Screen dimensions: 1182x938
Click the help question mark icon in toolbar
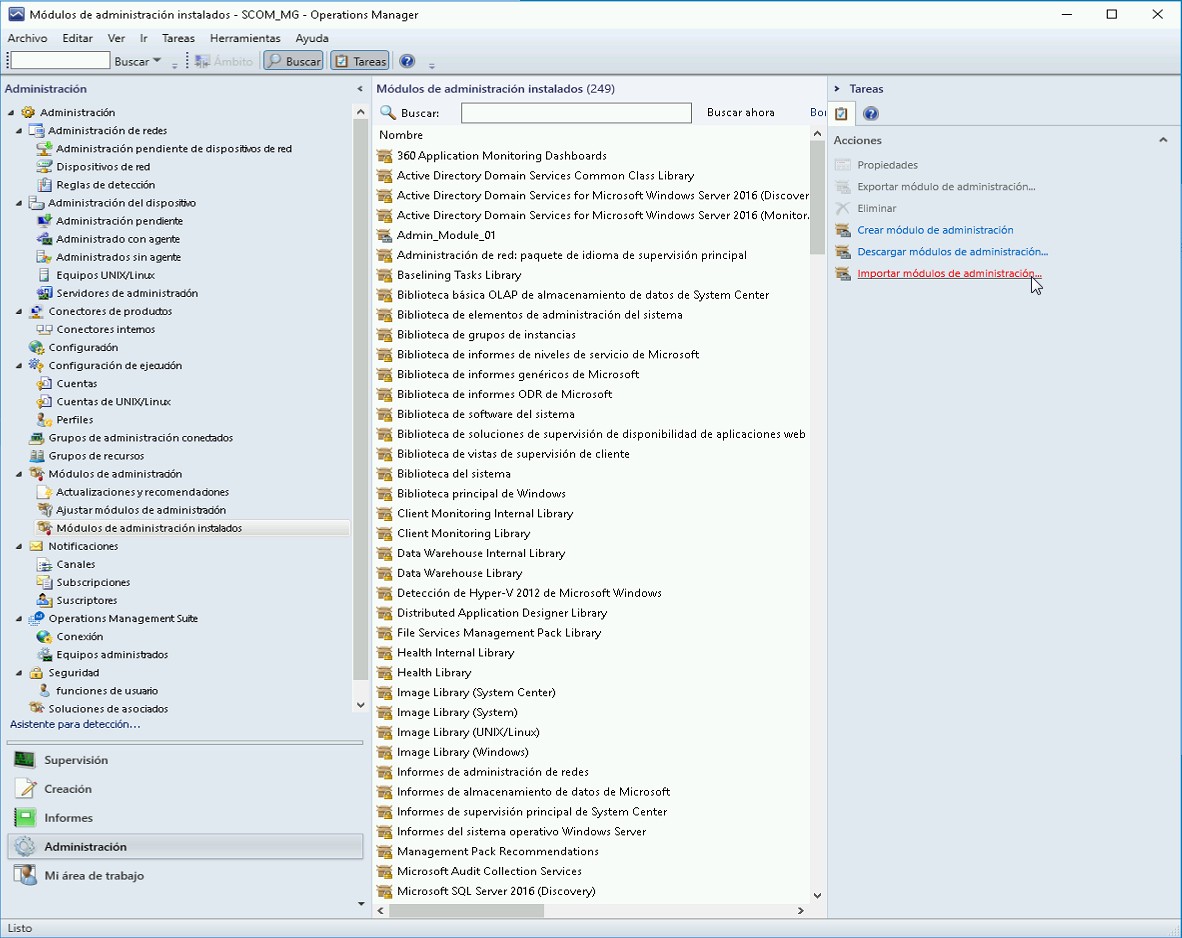(406, 60)
